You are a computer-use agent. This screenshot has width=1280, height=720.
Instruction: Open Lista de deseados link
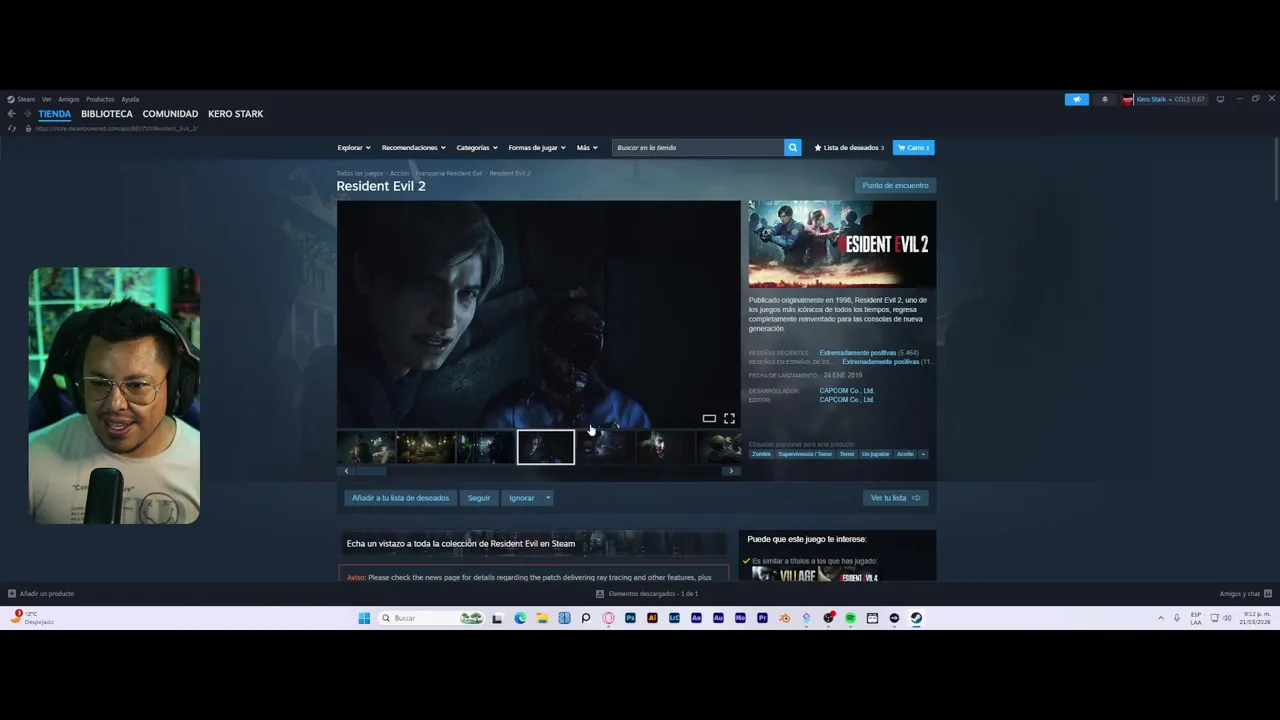849,148
